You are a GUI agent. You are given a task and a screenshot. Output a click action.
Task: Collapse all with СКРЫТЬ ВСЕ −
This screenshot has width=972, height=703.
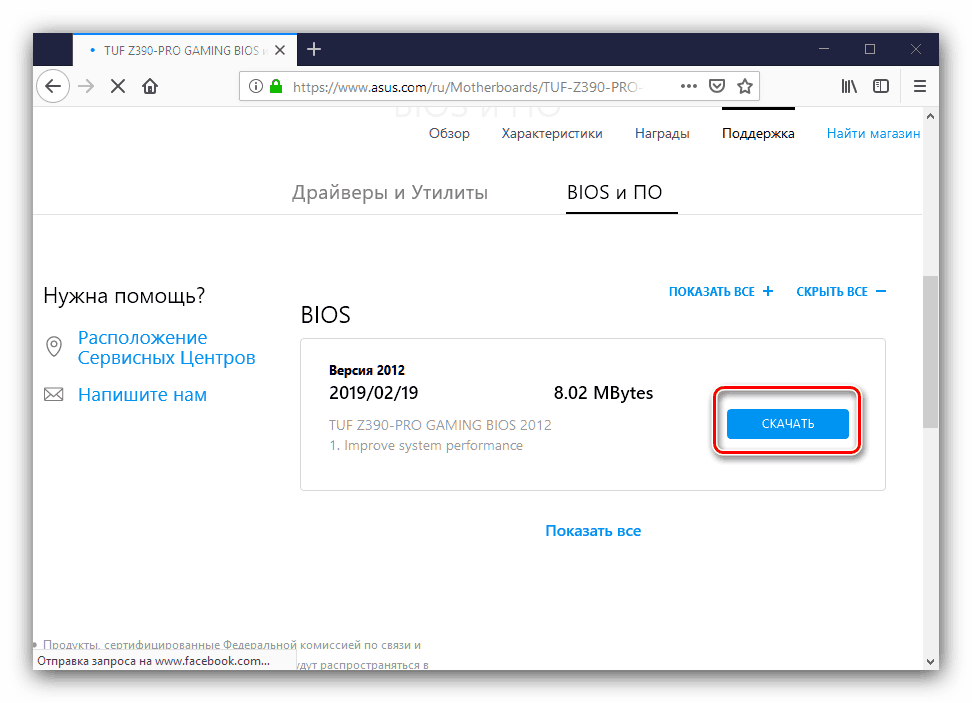pyautogui.click(x=841, y=291)
